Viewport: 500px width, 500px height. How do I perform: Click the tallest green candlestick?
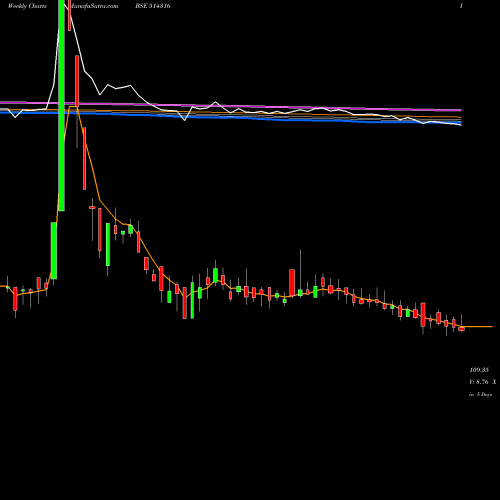tap(61, 105)
